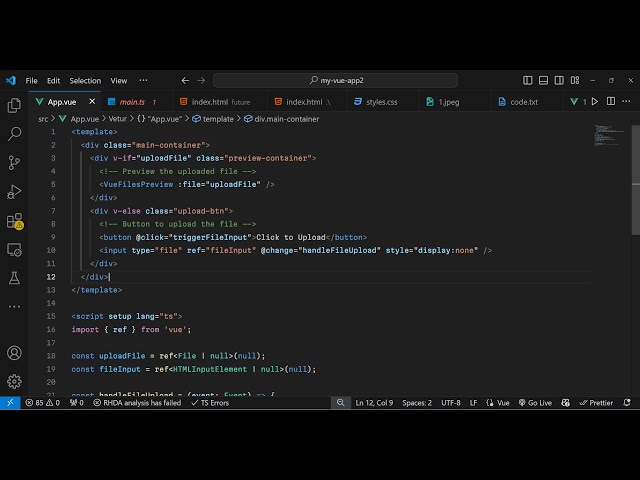Viewport: 640px width, 480px height.
Task: Click Go Live in status bar
Action: (534, 403)
